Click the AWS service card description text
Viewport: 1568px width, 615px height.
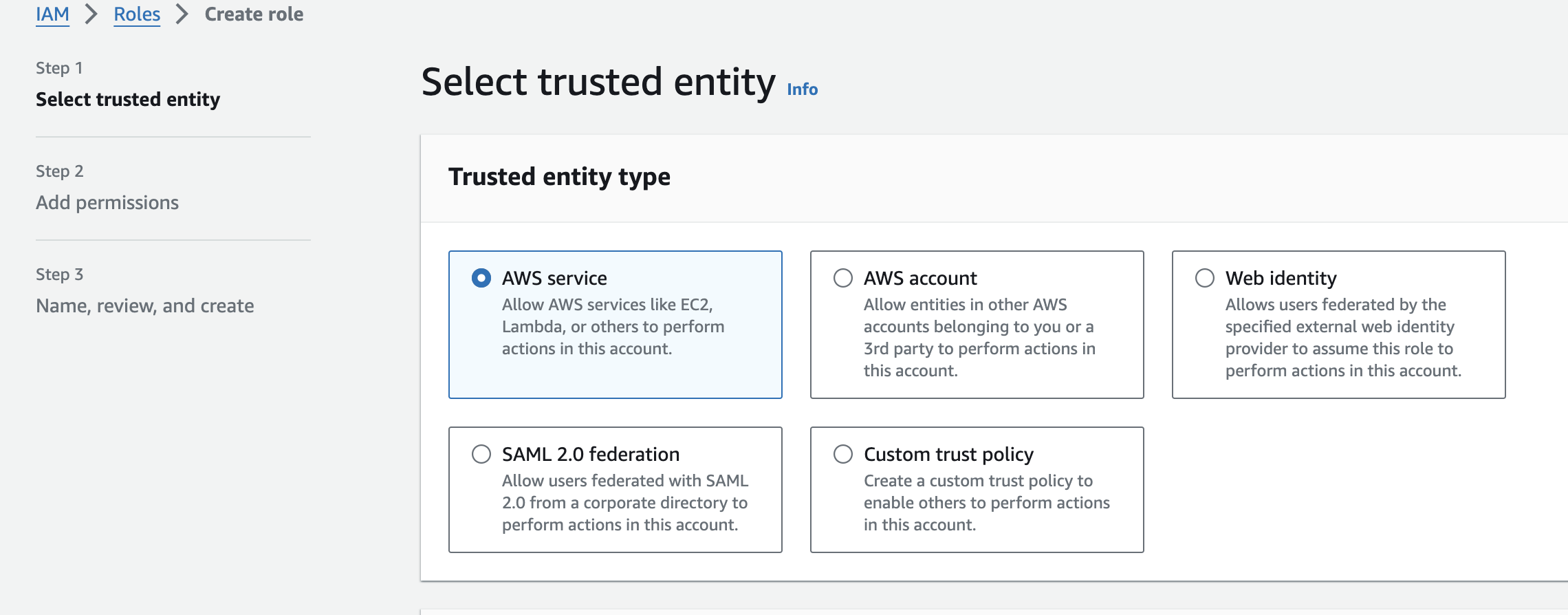point(613,327)
